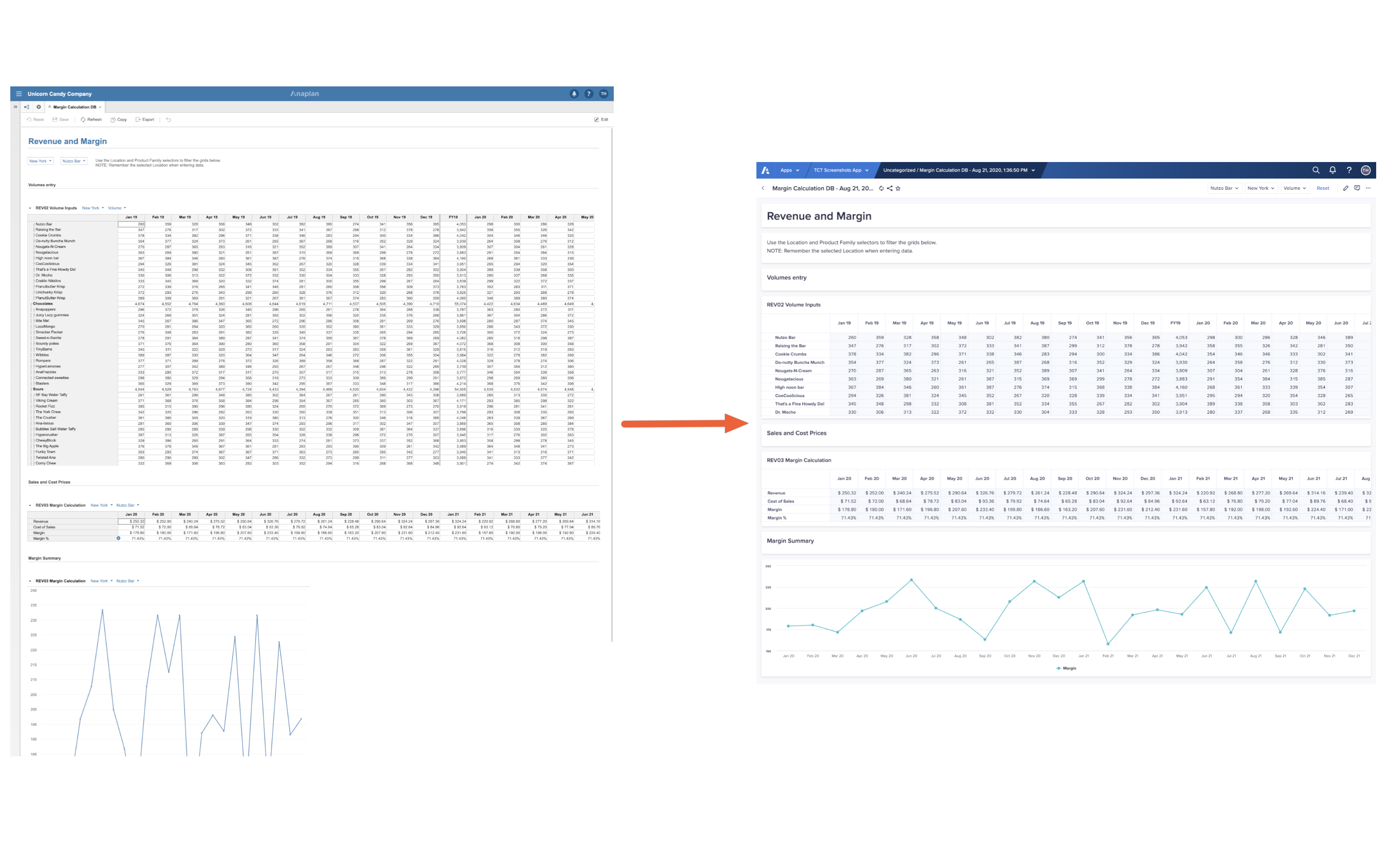Click the edit pencil icon in the new UX
The width and height of the screenshot is (1389, 868).
[1345, 188]
